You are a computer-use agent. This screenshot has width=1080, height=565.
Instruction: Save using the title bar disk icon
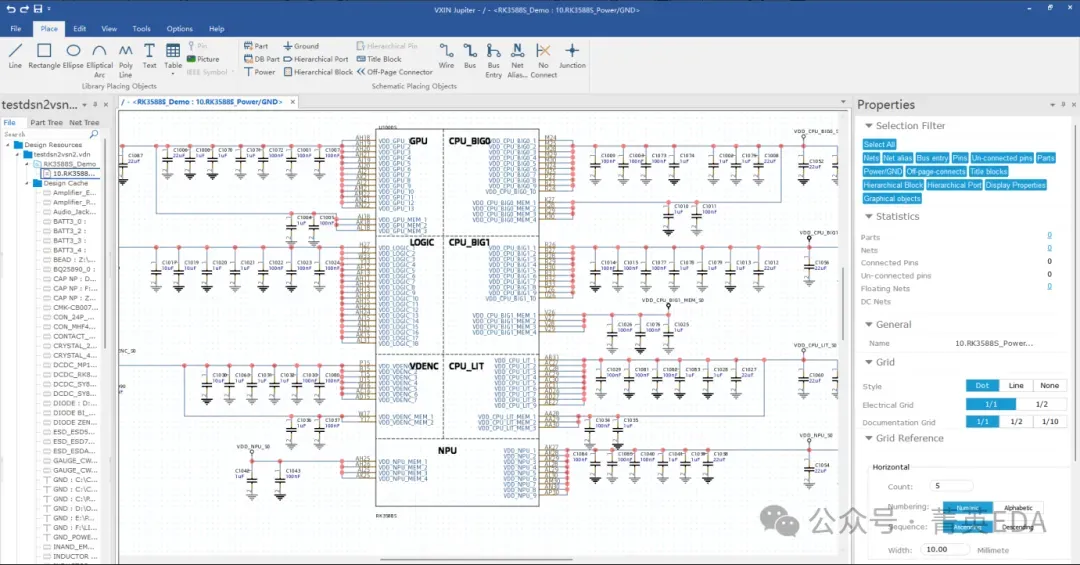point(38,9)
